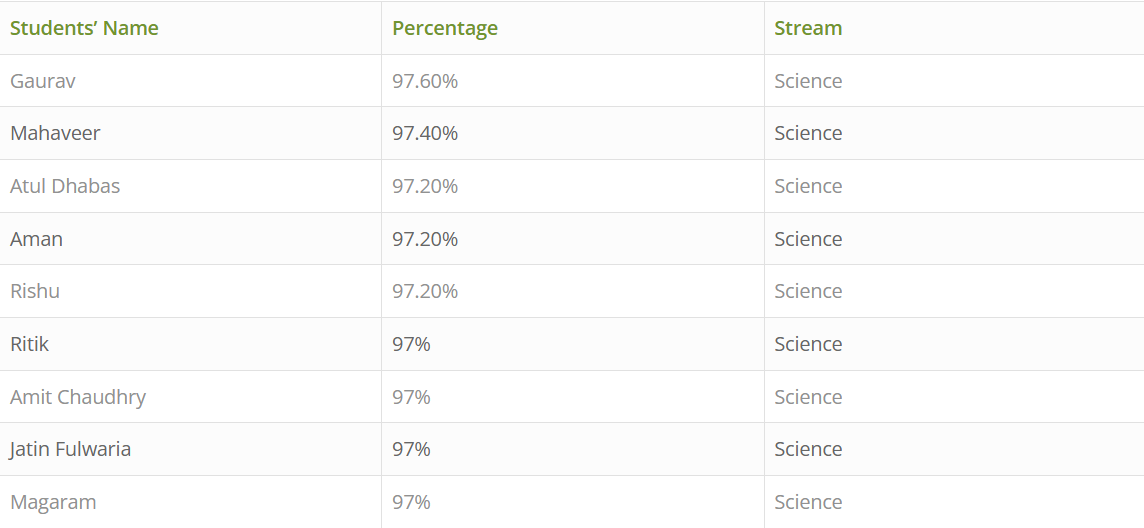Select the name Gaurav in the table
1144x528 pixels.
[42, 81]
